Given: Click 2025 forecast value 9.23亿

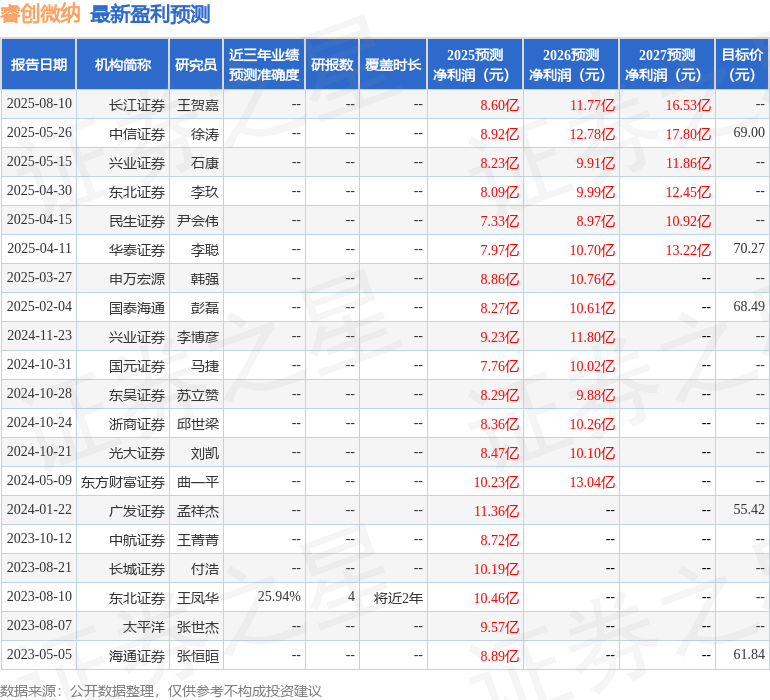Looking at the screenshot, I should coord(499,337).
